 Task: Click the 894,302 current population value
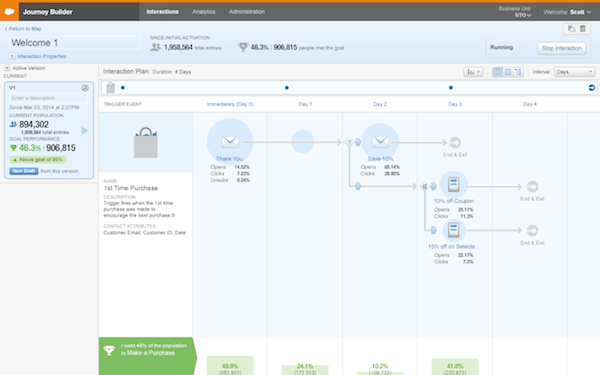34,124
